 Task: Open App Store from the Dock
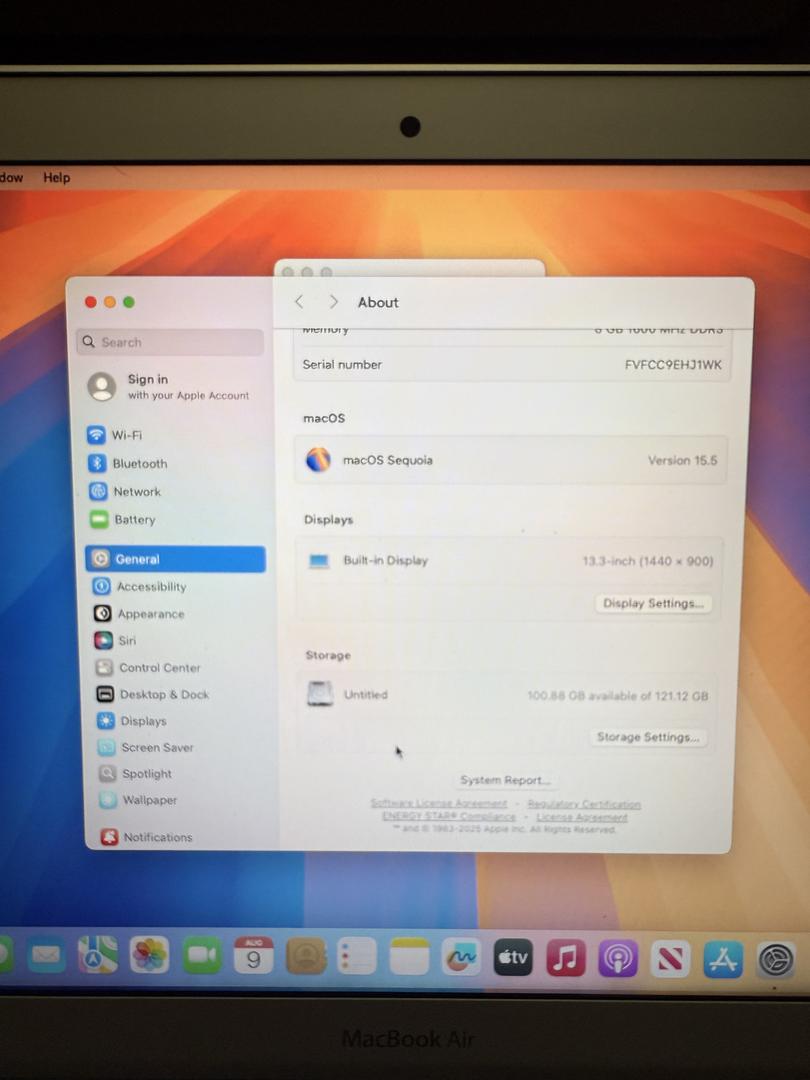click(x=723, y=959)
